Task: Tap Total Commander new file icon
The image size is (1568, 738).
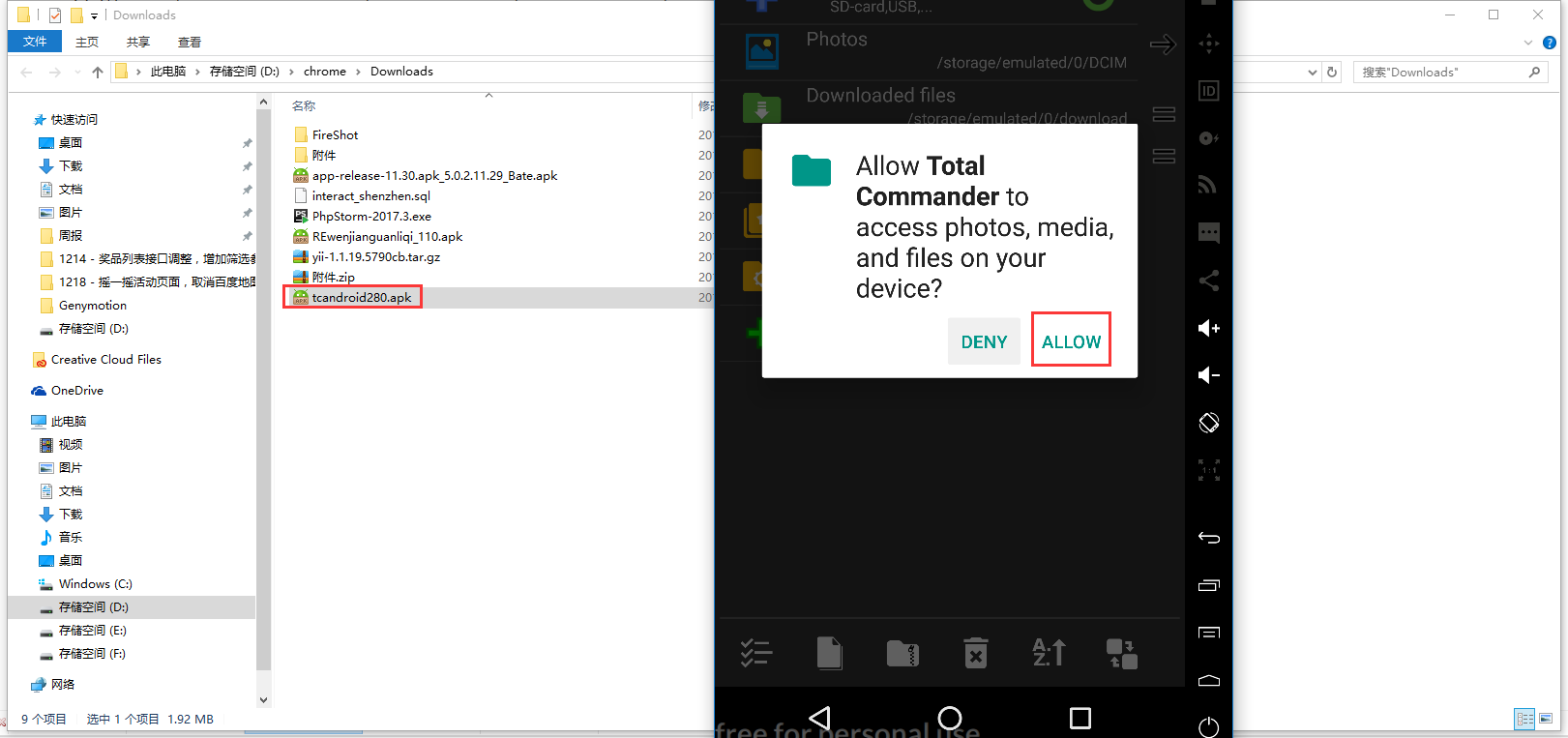Action: [830, 653]
